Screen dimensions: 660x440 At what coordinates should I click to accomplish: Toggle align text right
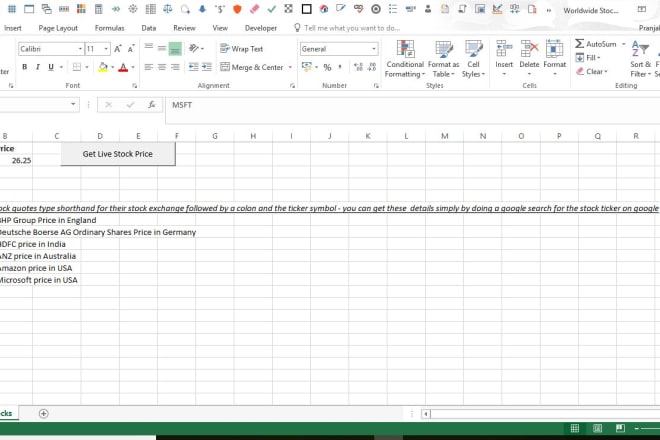click(x=175, y=67)
